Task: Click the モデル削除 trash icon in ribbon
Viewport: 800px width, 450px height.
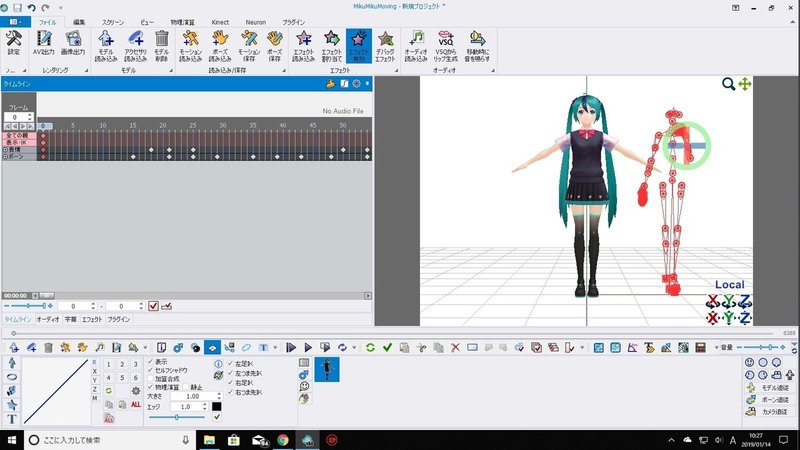Action: tap(162, 46)
